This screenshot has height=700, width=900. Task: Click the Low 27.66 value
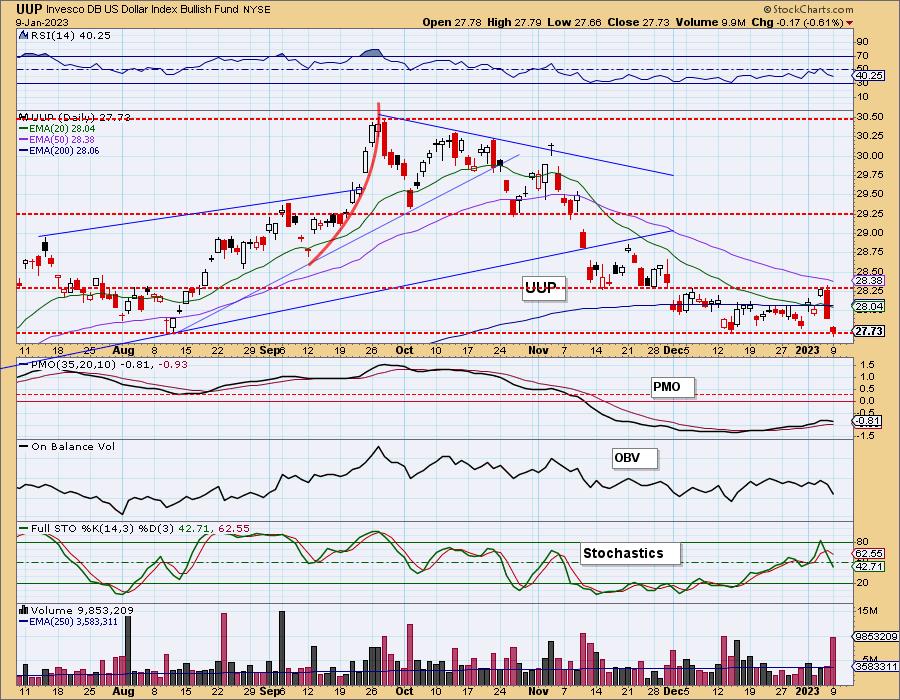tap(574, 22)
